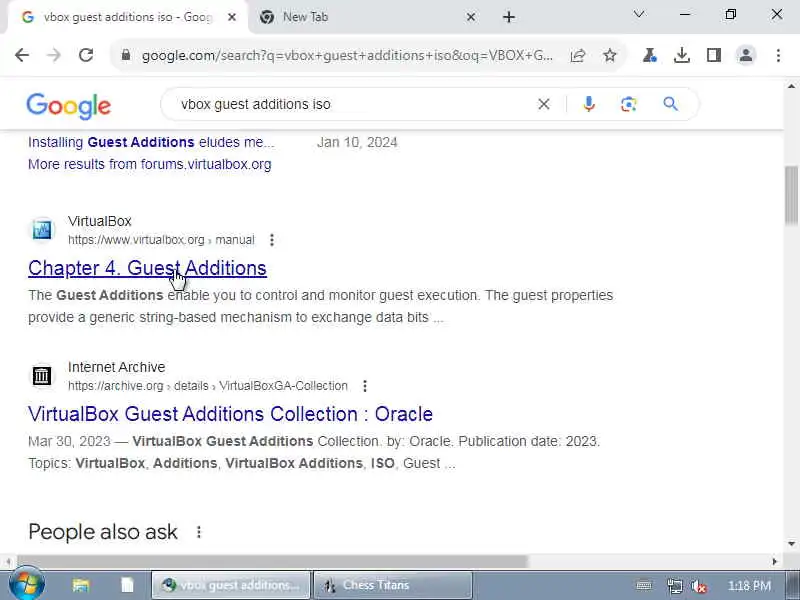The height and width of the screenshot is (600, 800).
Task: Start voice search with microphone icon
Action: tap(589, 104)
